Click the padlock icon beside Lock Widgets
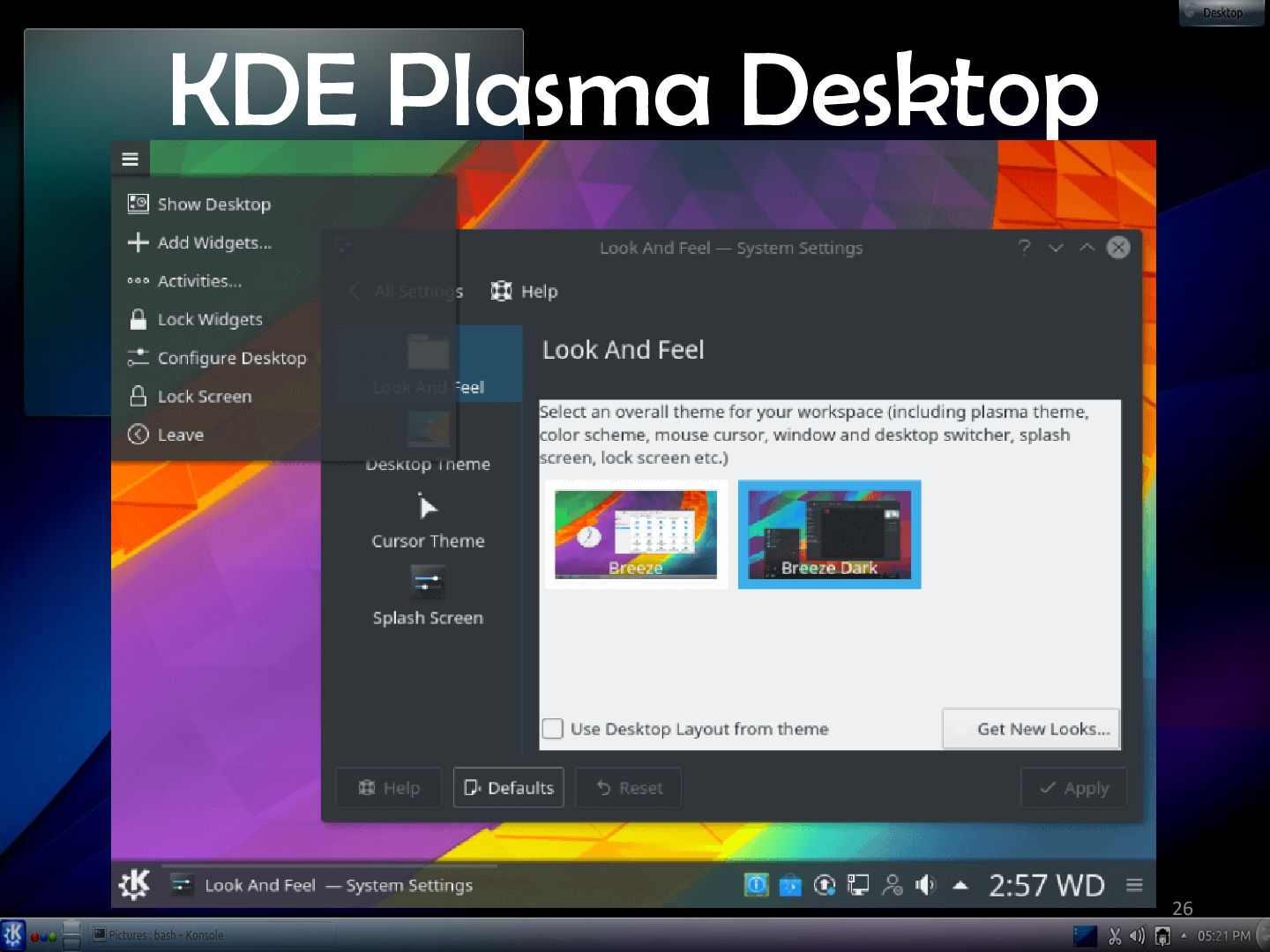Viewport: 1270px width, 952px height. tap(138, 319)
